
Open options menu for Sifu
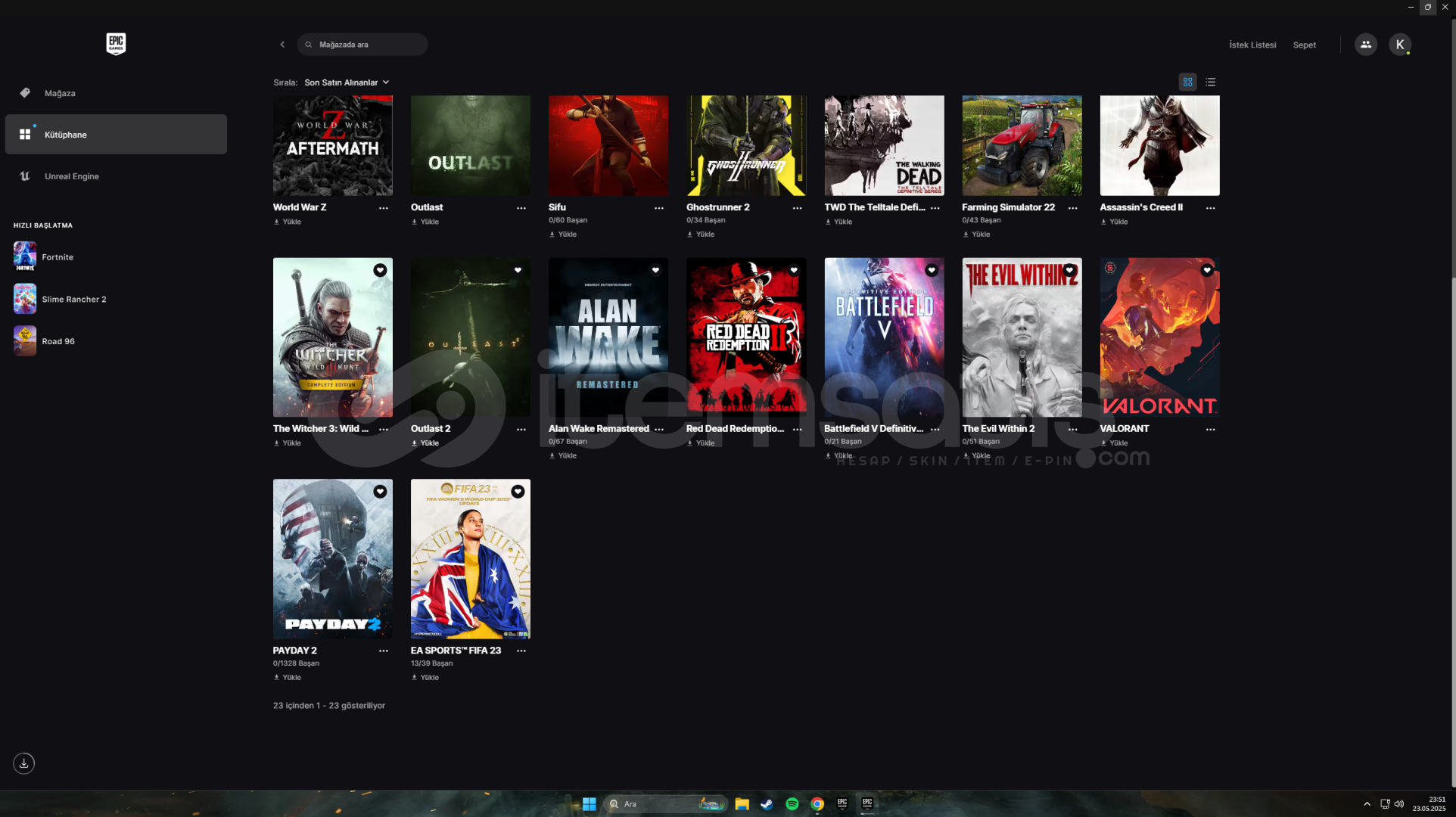point(659,208)
